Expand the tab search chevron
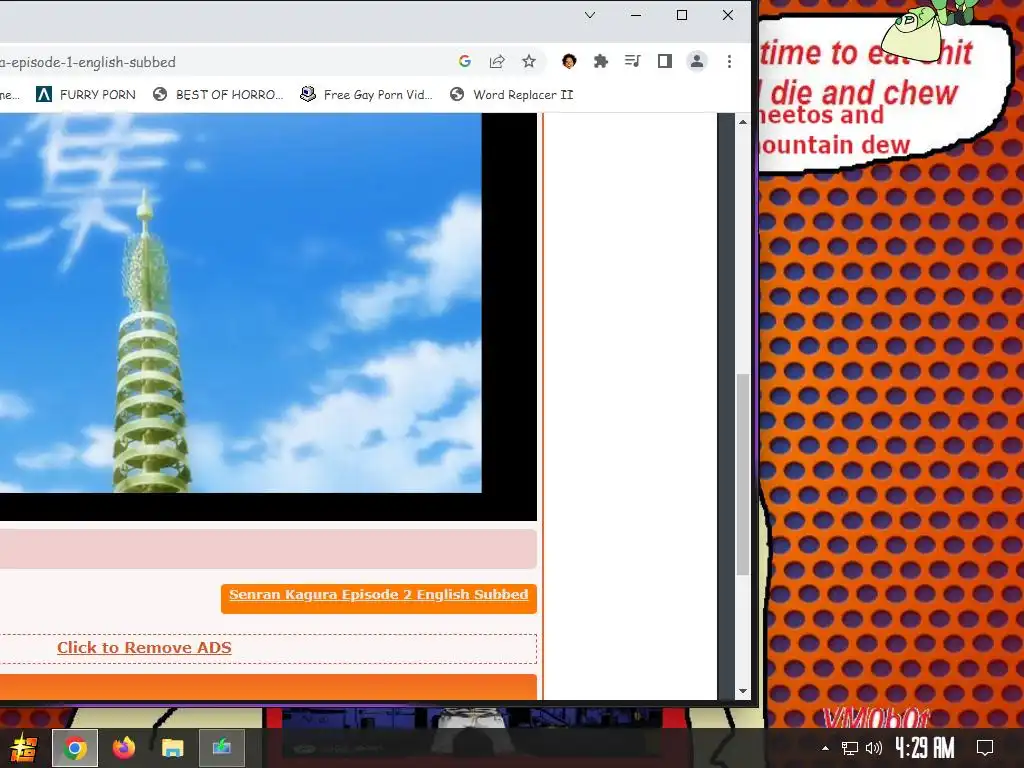 pyautogui.click(x=590, y=15)
